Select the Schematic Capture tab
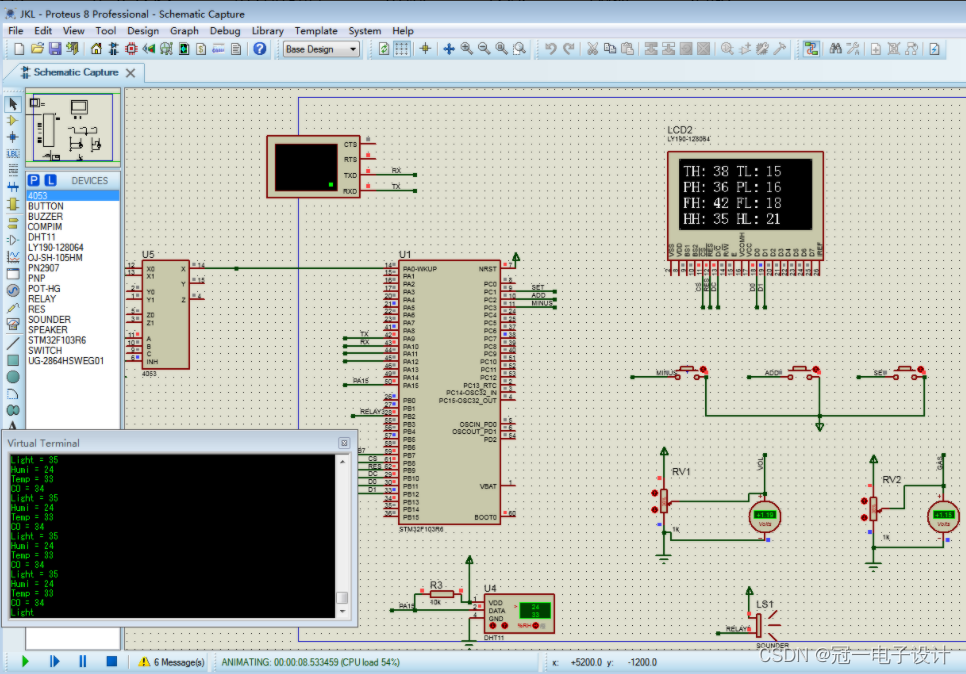Viewport: 966px width, 674px height. (75, 72)
